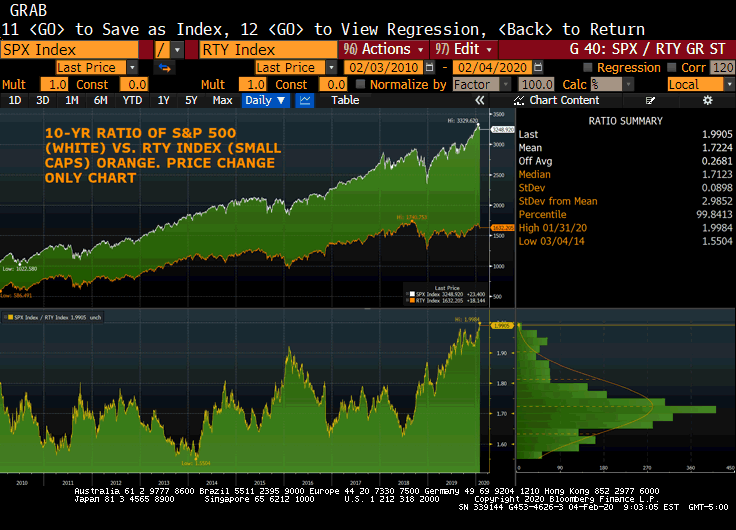Select the Max range tab

(222, 100)
